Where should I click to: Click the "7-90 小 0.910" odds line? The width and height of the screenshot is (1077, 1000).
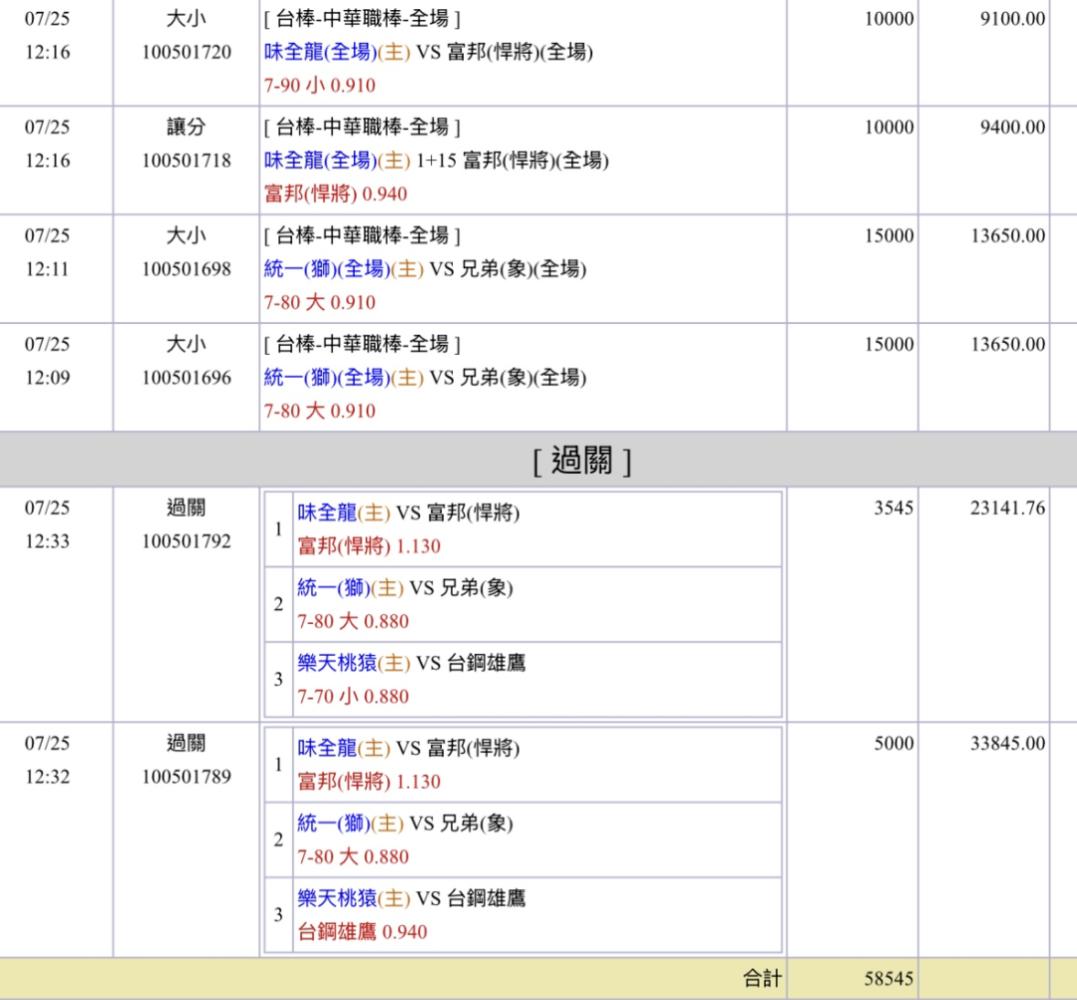319,86
